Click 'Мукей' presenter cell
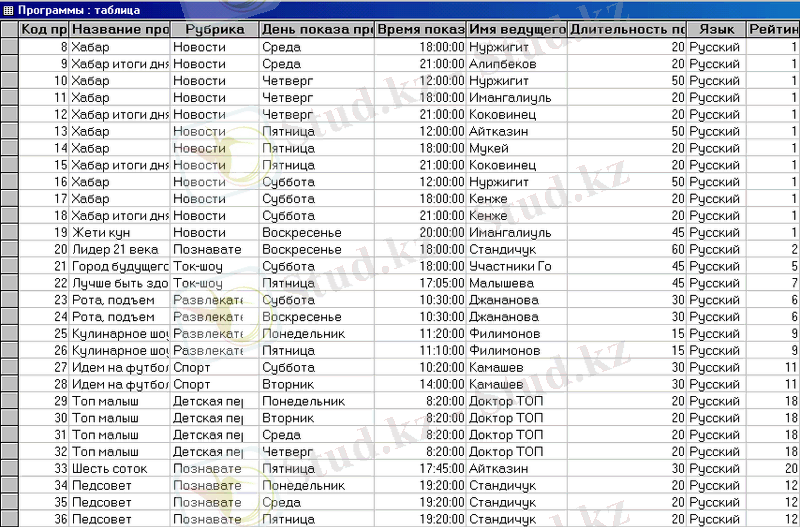 pos(517,148)
